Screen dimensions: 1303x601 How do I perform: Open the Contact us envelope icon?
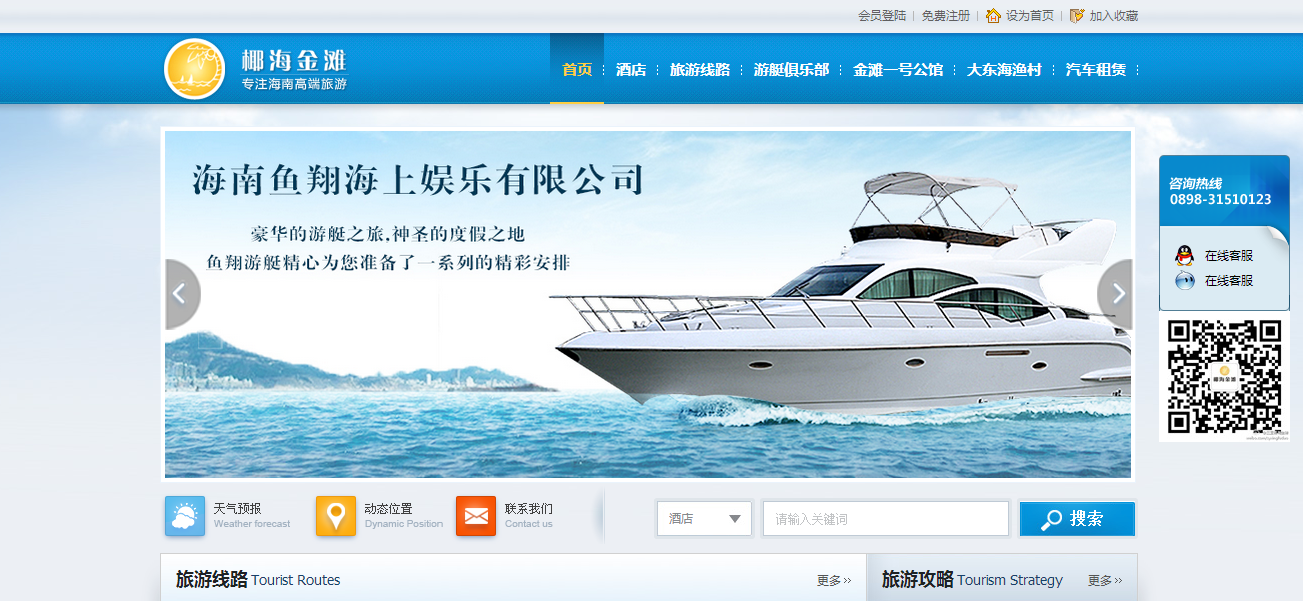click(x=476, y=516)
